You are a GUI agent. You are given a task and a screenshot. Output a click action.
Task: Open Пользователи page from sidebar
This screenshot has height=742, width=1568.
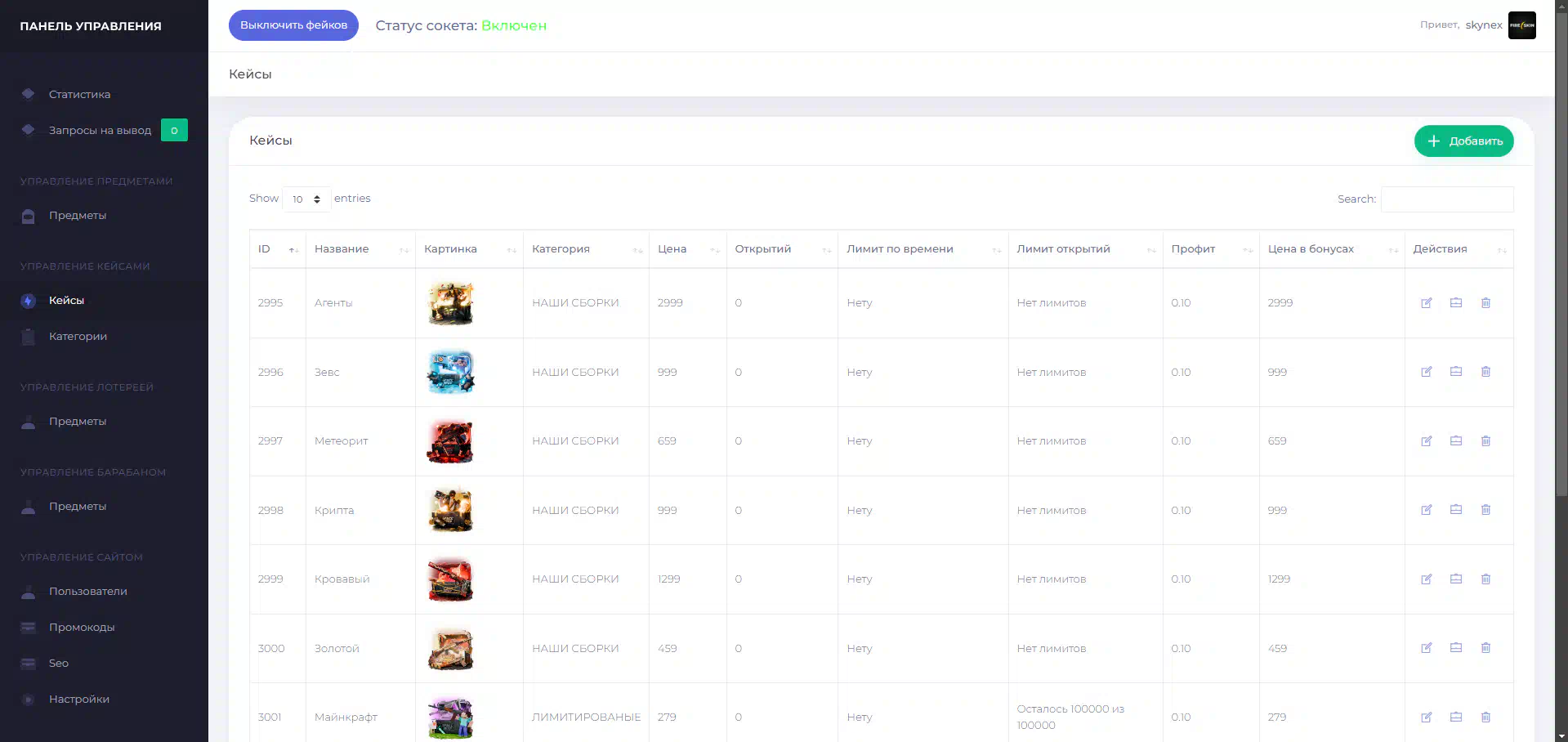tap(87, 591)
